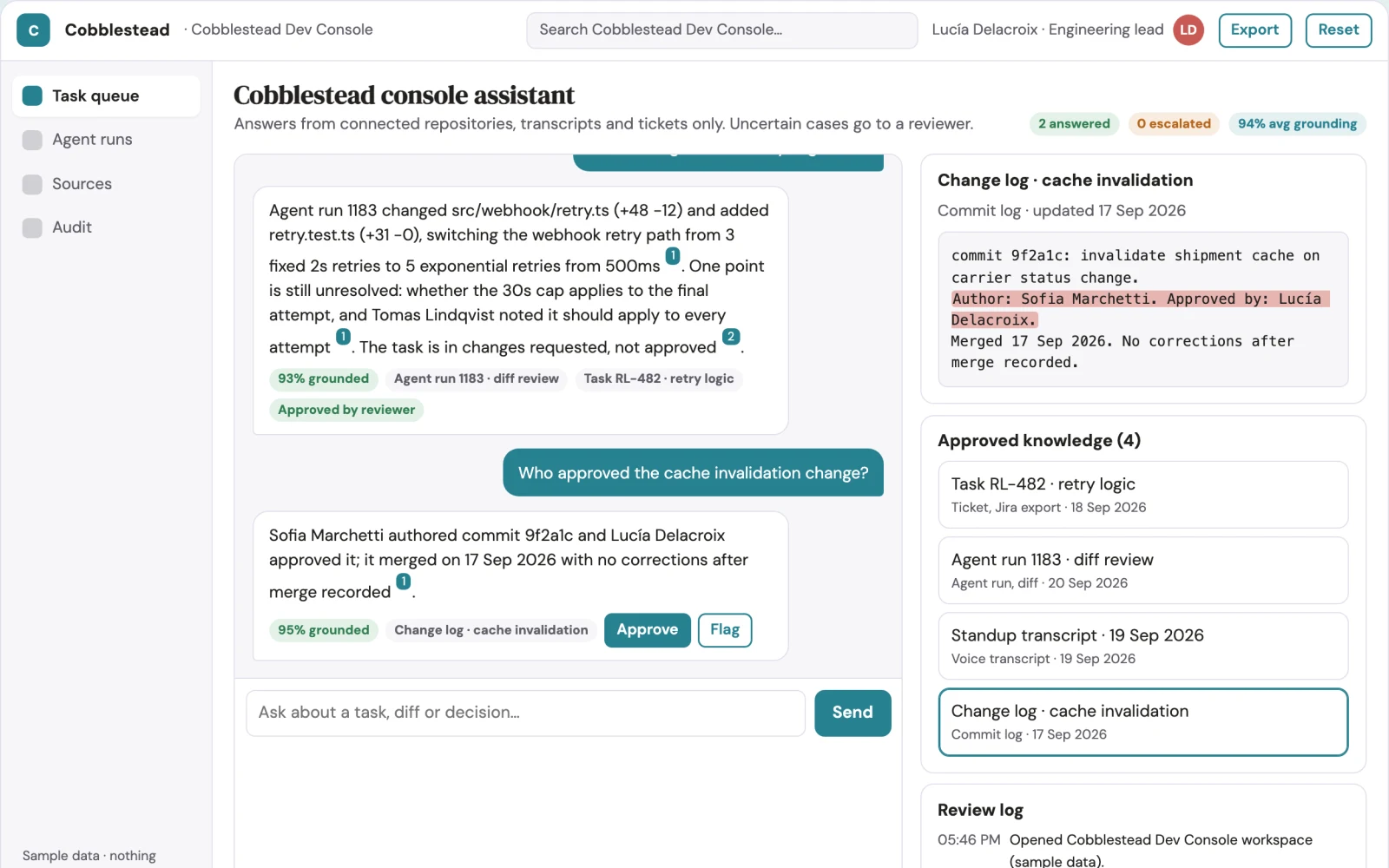Send the chat message
Screen dimensions: 1389x868
pyautogui.click(x=852, y=713)
